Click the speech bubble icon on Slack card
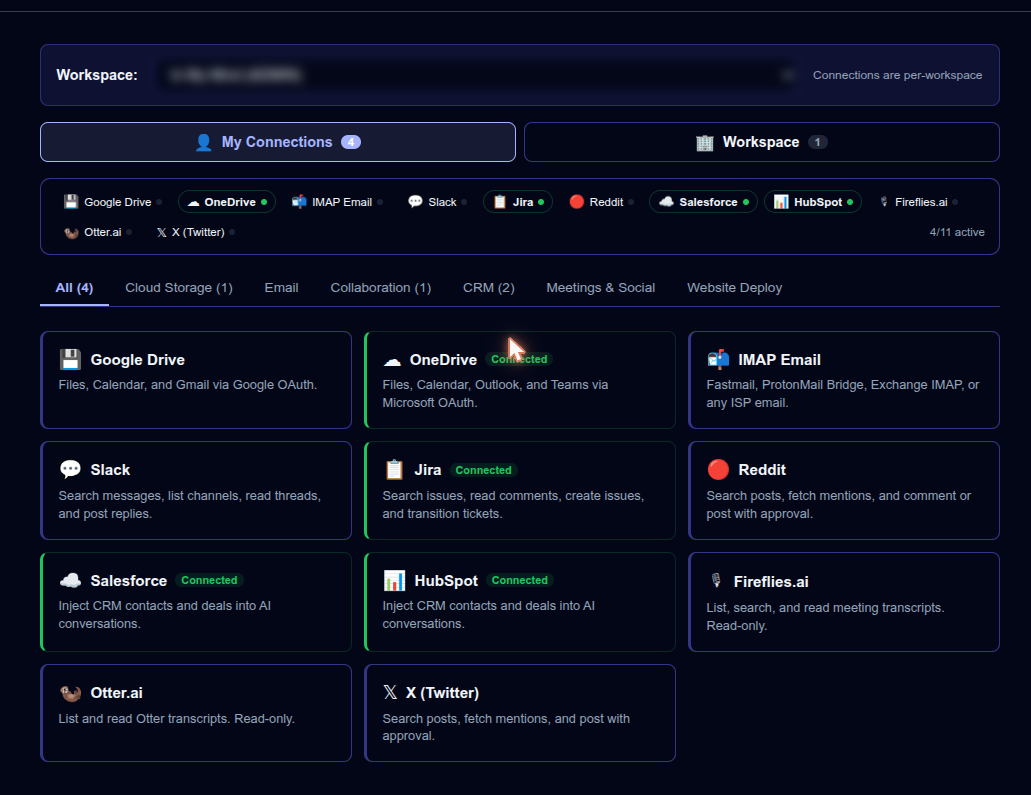Image resolution: width=1031 pixels, height=795 pixels. point(70,469)
